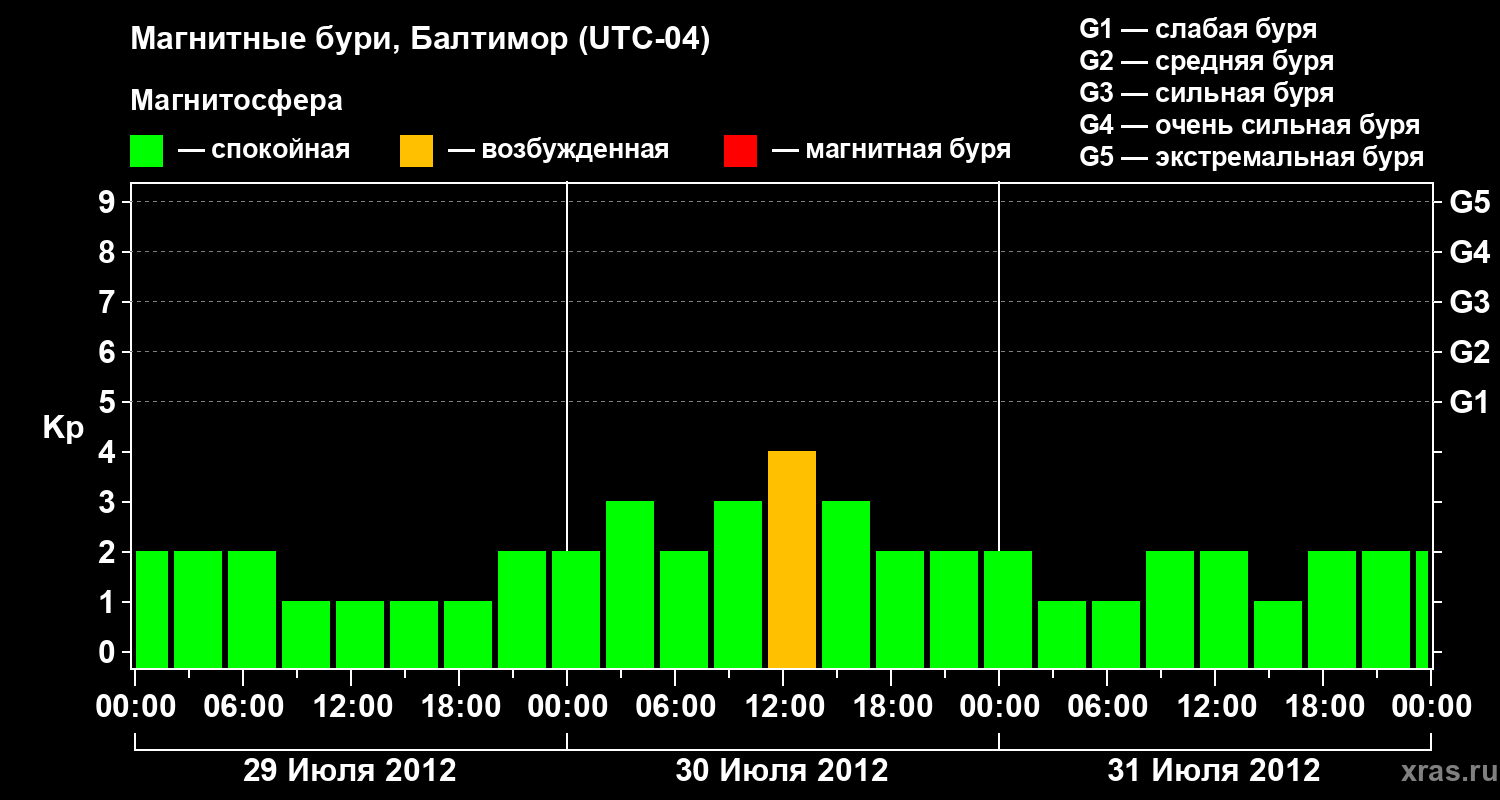Click the "Kp" axis label
The height and width of the screenshot is (800, 1500).
click(x=64, y=429)
